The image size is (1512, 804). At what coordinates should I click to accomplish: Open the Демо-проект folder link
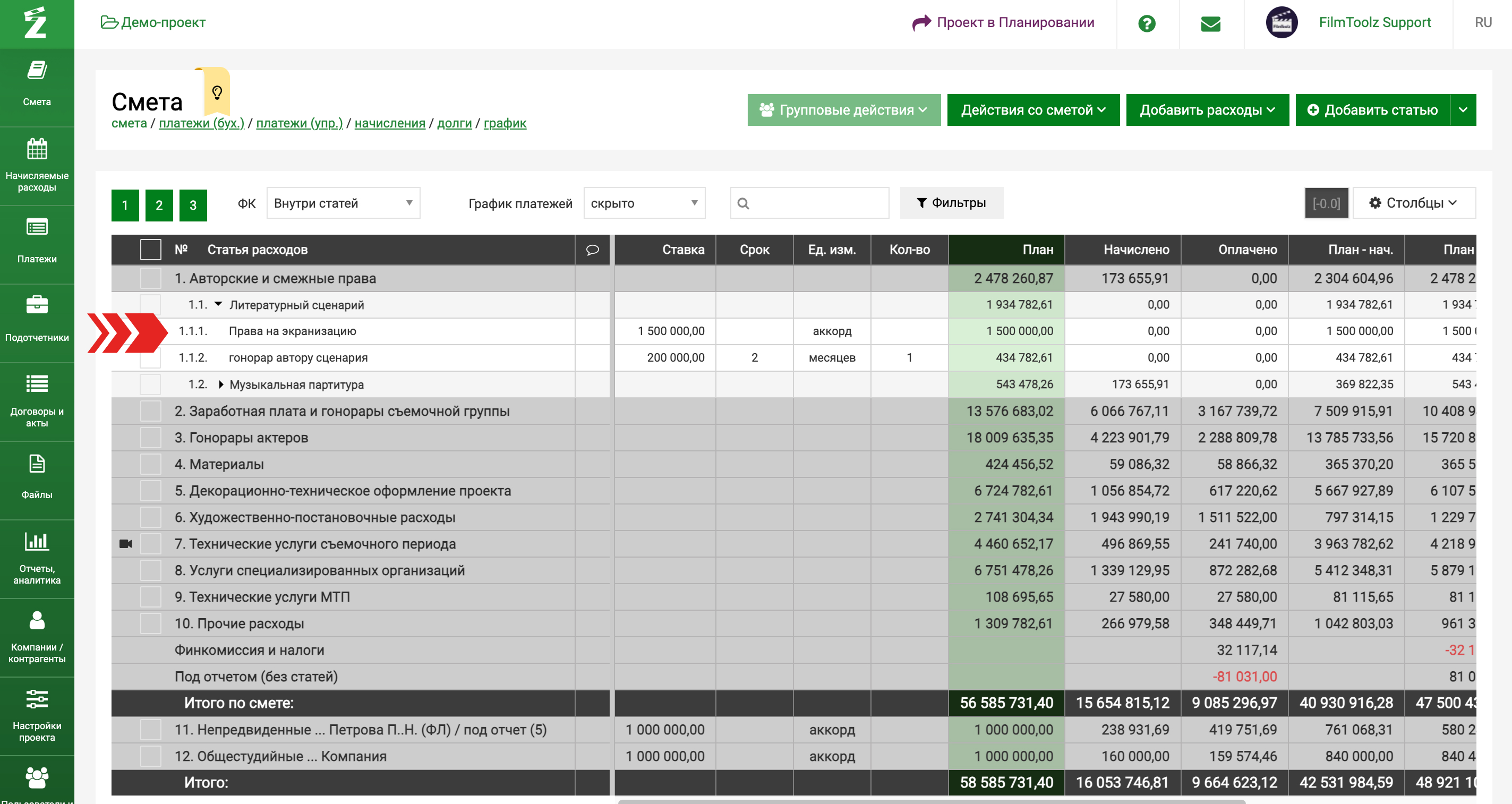(x=153, y=22)
